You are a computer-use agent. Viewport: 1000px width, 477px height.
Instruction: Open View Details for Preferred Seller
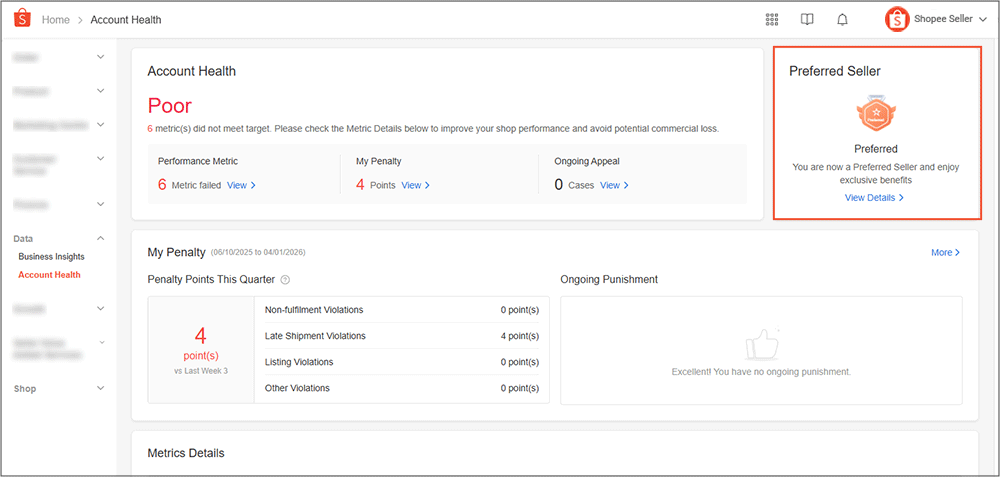point(874,198)
